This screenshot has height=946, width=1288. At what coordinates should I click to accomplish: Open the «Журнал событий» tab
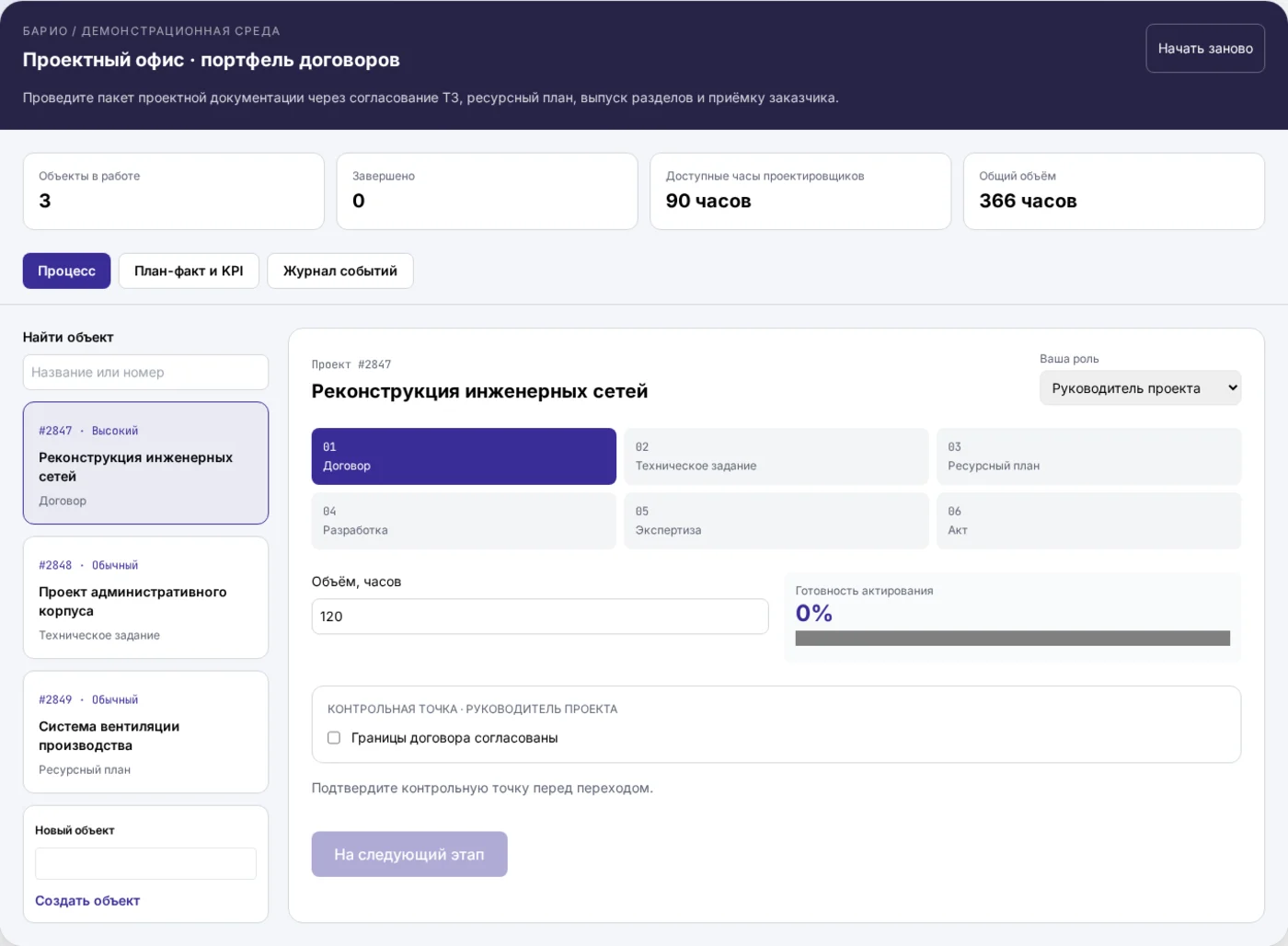click(x=340, y=271)
